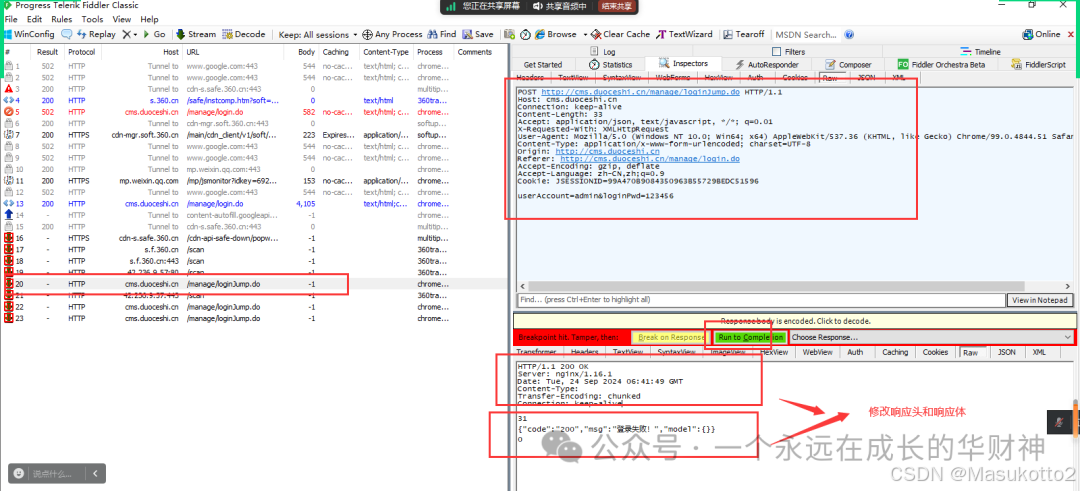Switch to the Timeline tab

click(981, 52)
